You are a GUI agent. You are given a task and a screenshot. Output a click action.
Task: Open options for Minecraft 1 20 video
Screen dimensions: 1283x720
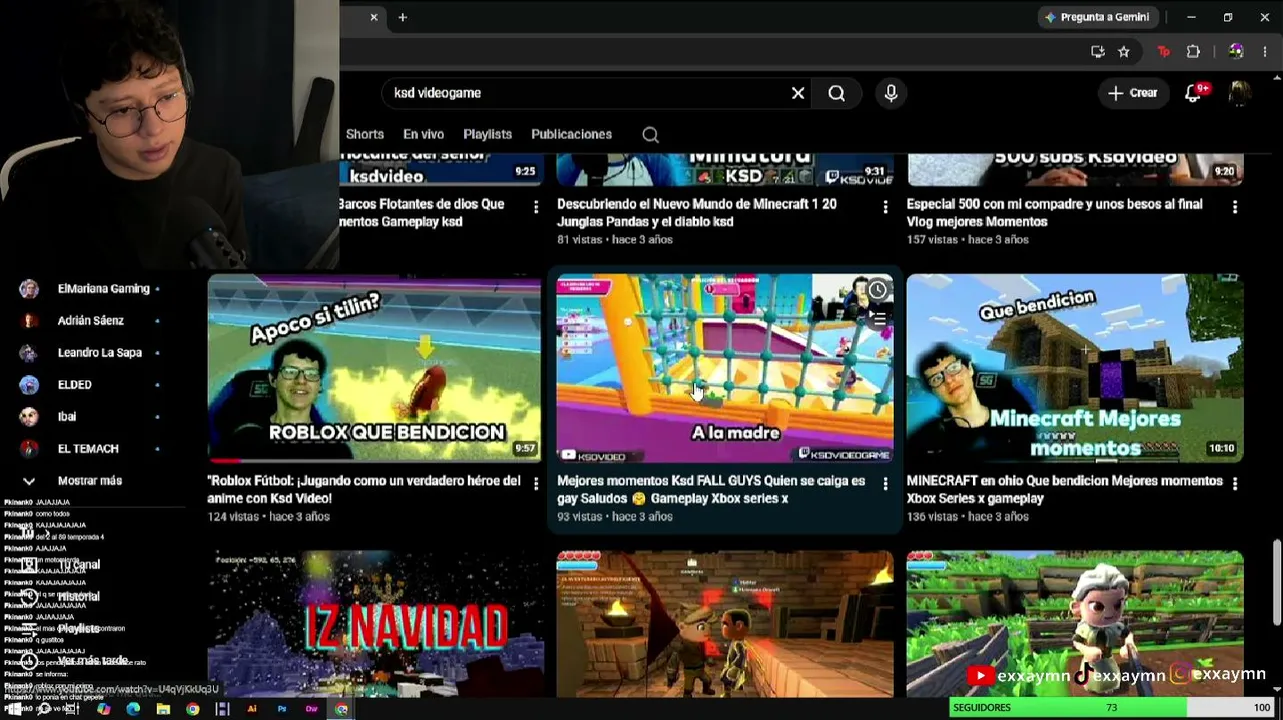pos(885,207)
